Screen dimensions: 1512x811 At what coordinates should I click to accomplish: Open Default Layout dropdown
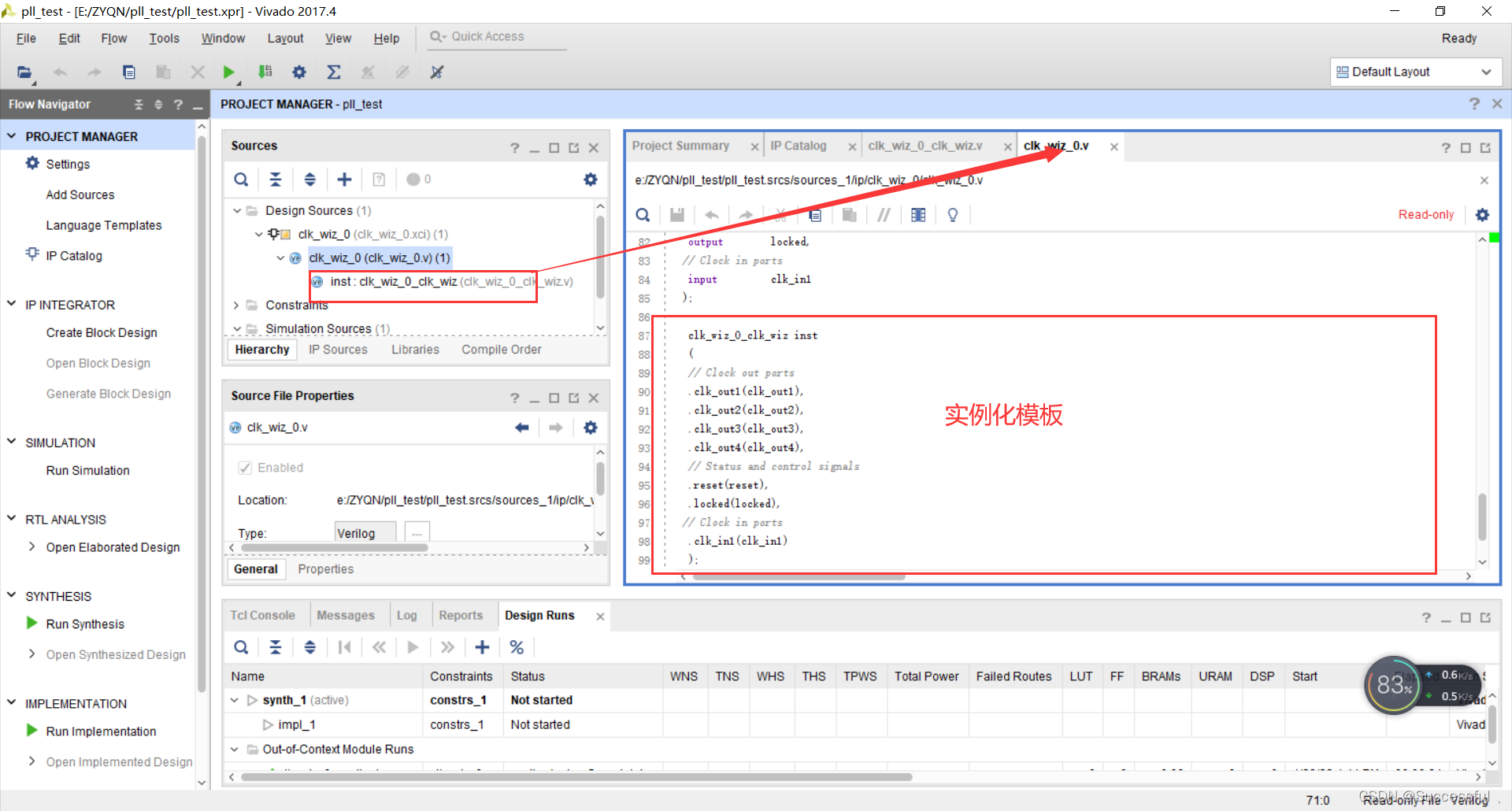coord(1416,72)
